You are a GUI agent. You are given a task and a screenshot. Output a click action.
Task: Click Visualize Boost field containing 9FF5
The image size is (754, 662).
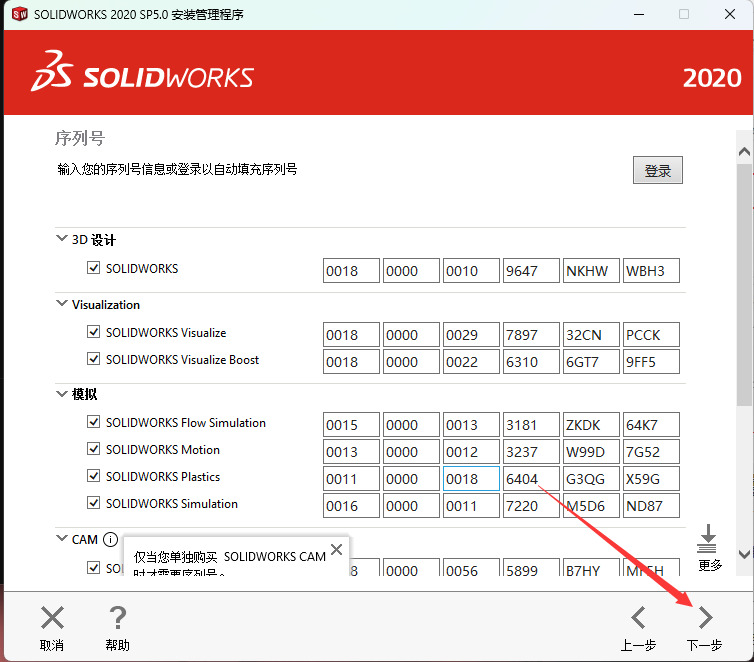[651, 362]
